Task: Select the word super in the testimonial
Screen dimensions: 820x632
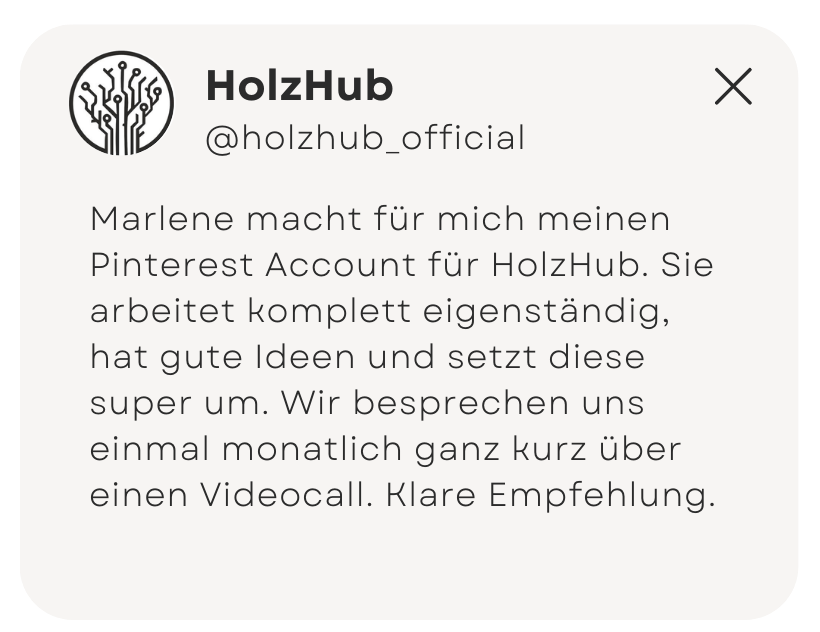Action: [x=141, y=405]
